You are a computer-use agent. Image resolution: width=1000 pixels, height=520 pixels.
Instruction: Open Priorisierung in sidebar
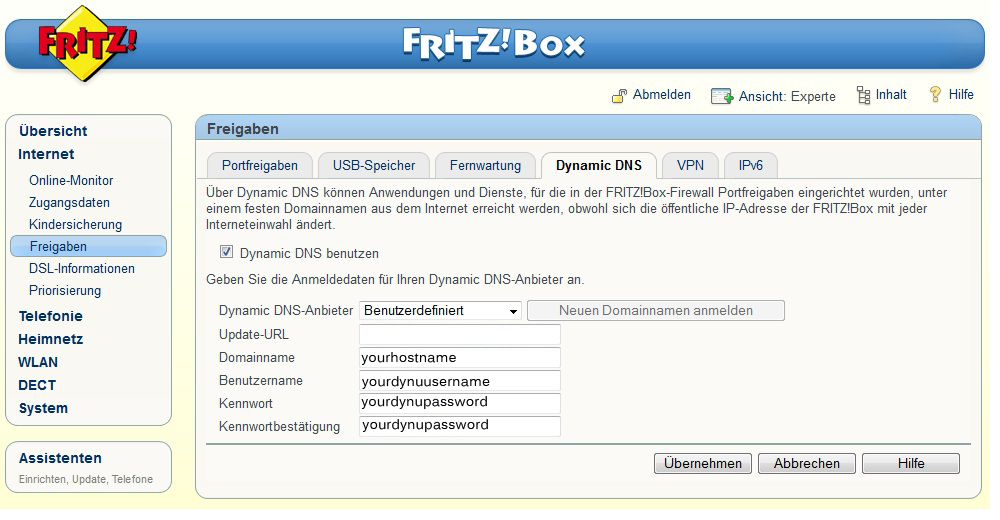[x=64, y=290]
